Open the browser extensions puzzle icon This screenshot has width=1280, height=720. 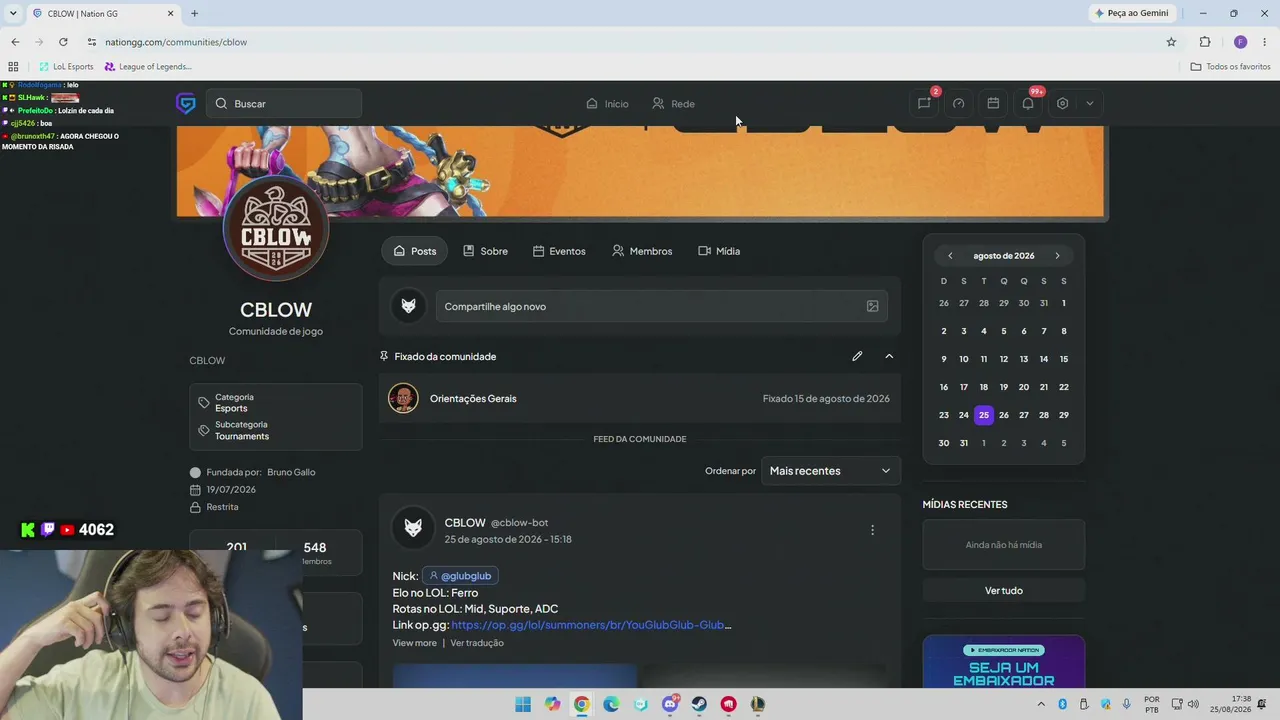coord(1205,42)
